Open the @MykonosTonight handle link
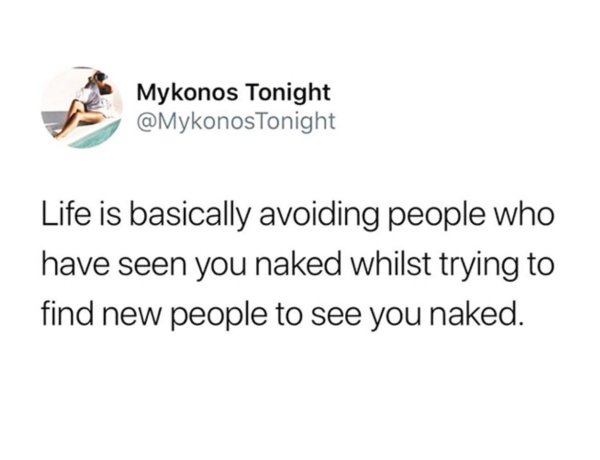600x460 pixels. pos(236,121)
